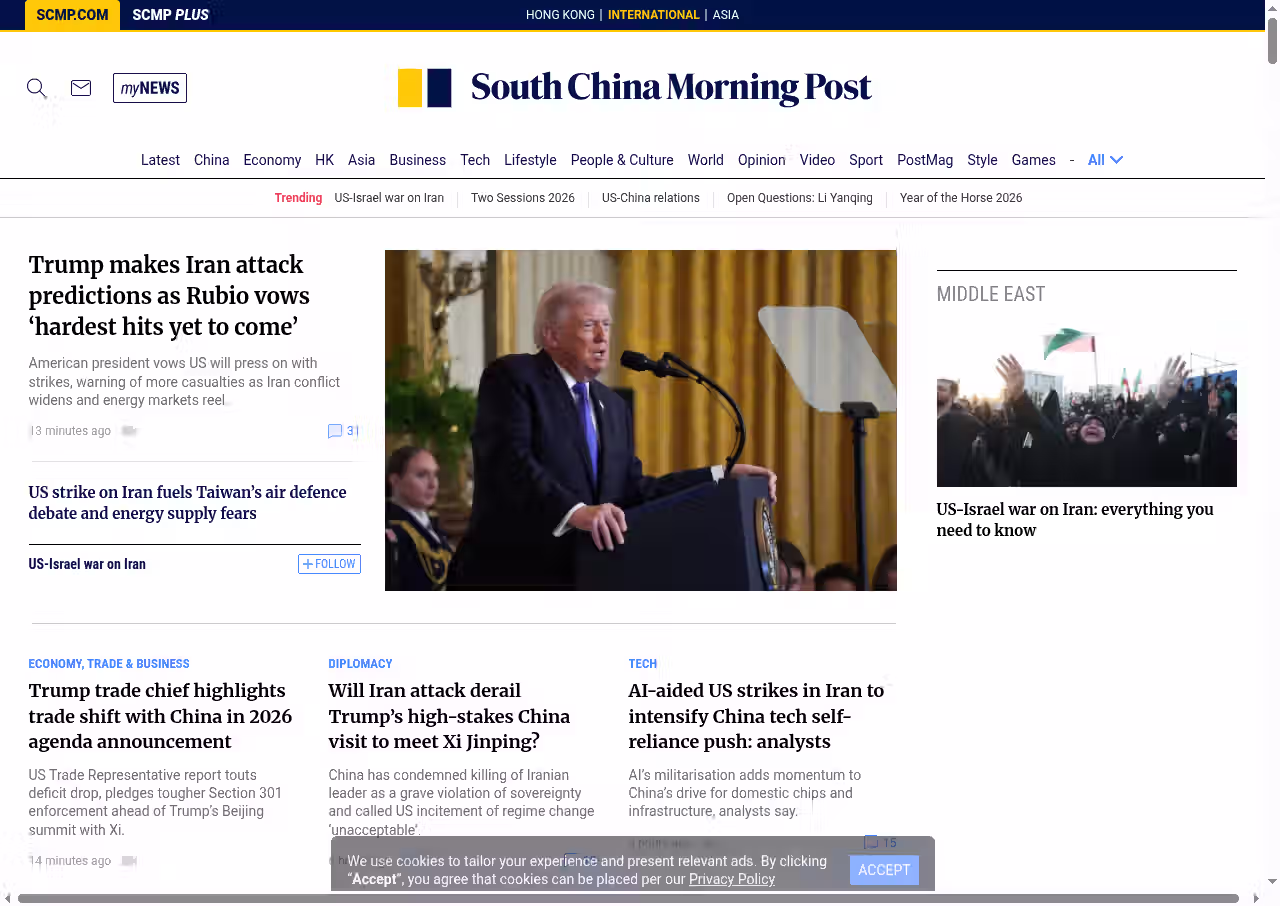Accept the cookies notice
The width and height of the screenshot is (1280, 906).
click(x=884, y=870)
